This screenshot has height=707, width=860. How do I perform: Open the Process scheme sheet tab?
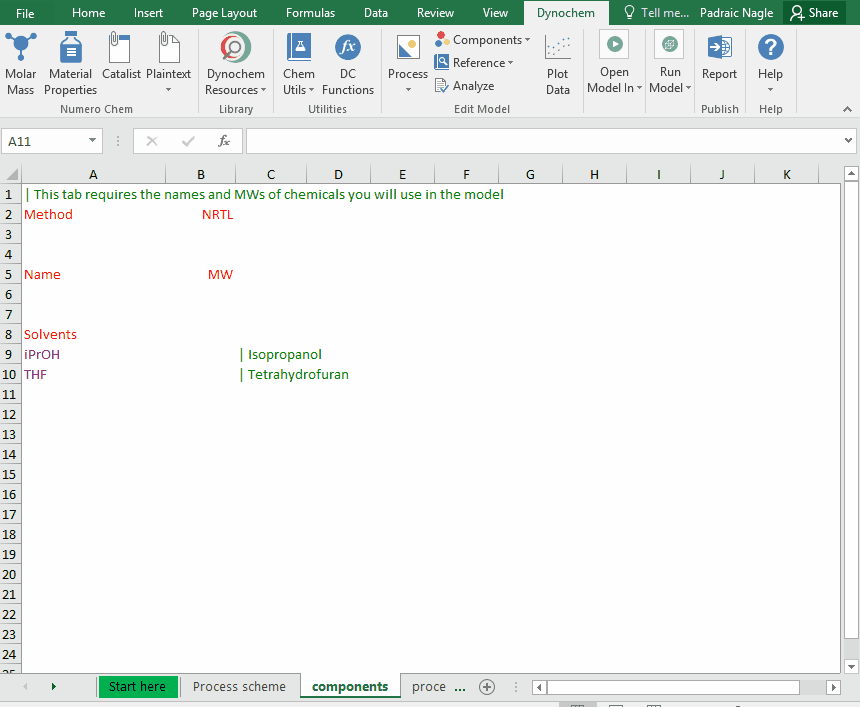(239, 686)
